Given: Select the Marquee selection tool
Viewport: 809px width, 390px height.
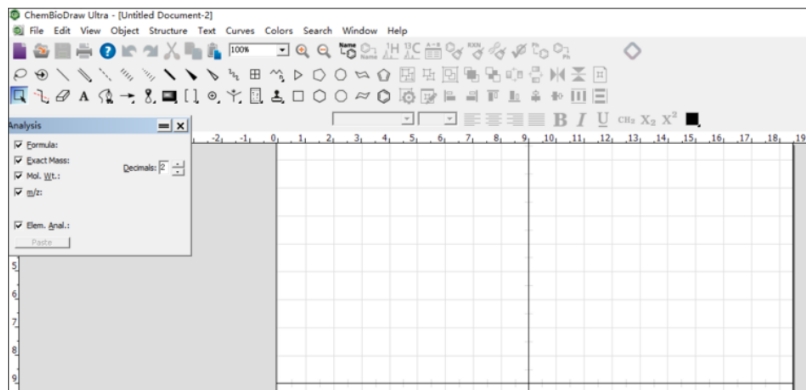Looking at the screenshot, I should click(x=20, y=96).
